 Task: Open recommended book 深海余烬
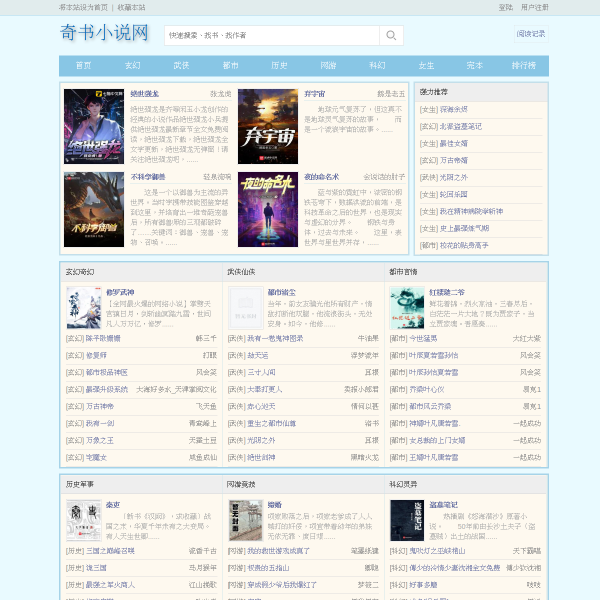454,109
